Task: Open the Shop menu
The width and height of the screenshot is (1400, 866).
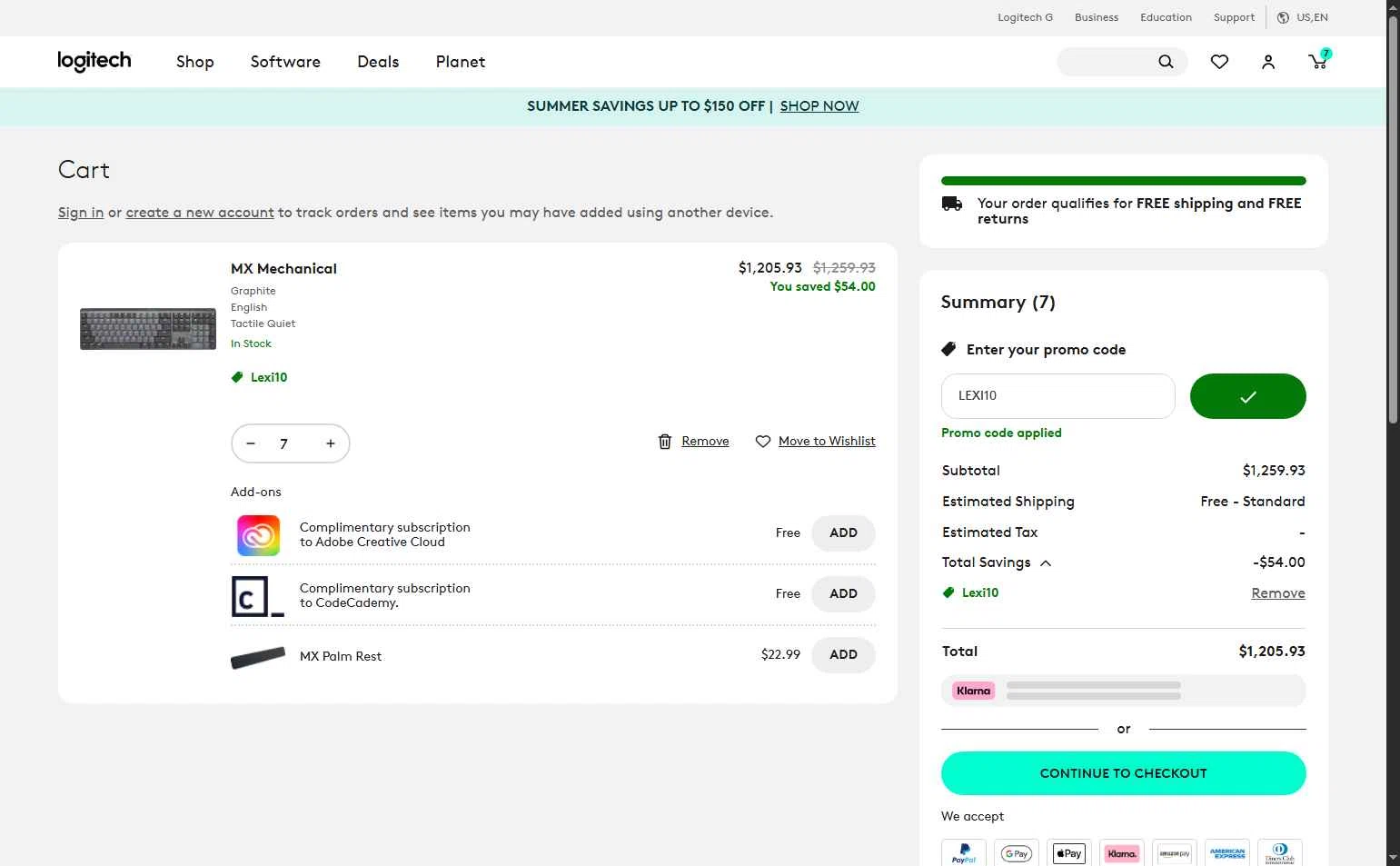Action: coord(195,62)
